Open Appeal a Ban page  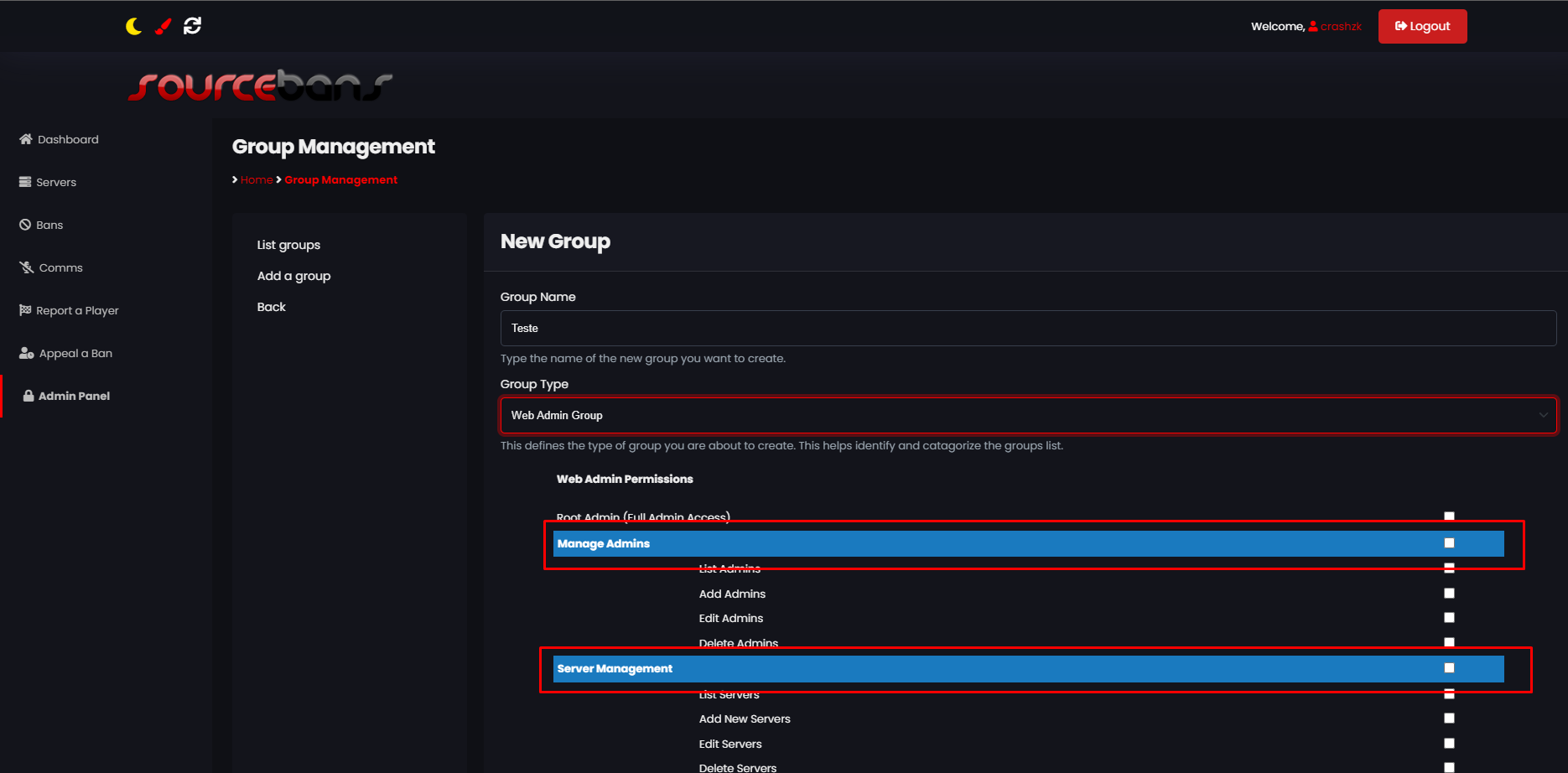(65, 353)
